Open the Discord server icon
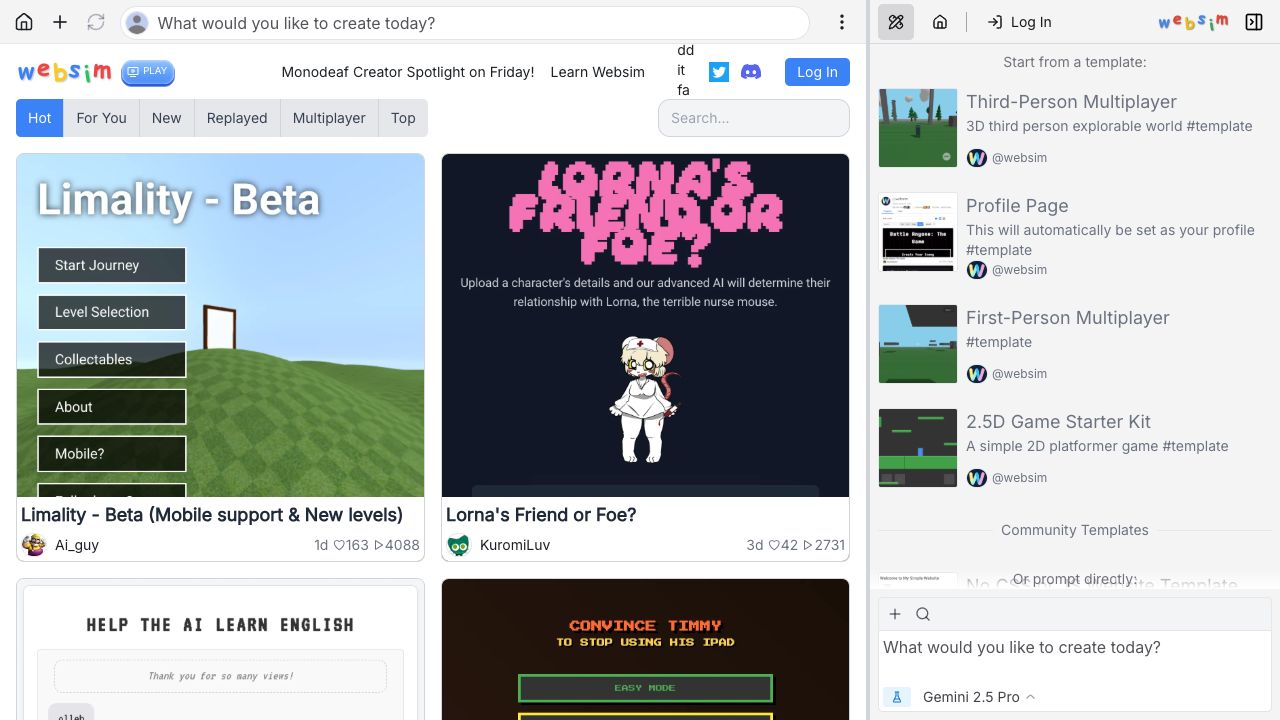The height and width of the screenshot is (720, 1280). (751, 72)
